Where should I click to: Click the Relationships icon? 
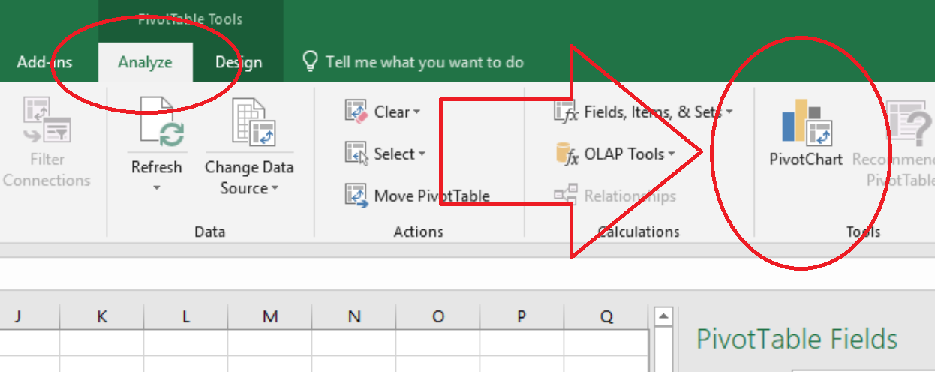[566, 195]
